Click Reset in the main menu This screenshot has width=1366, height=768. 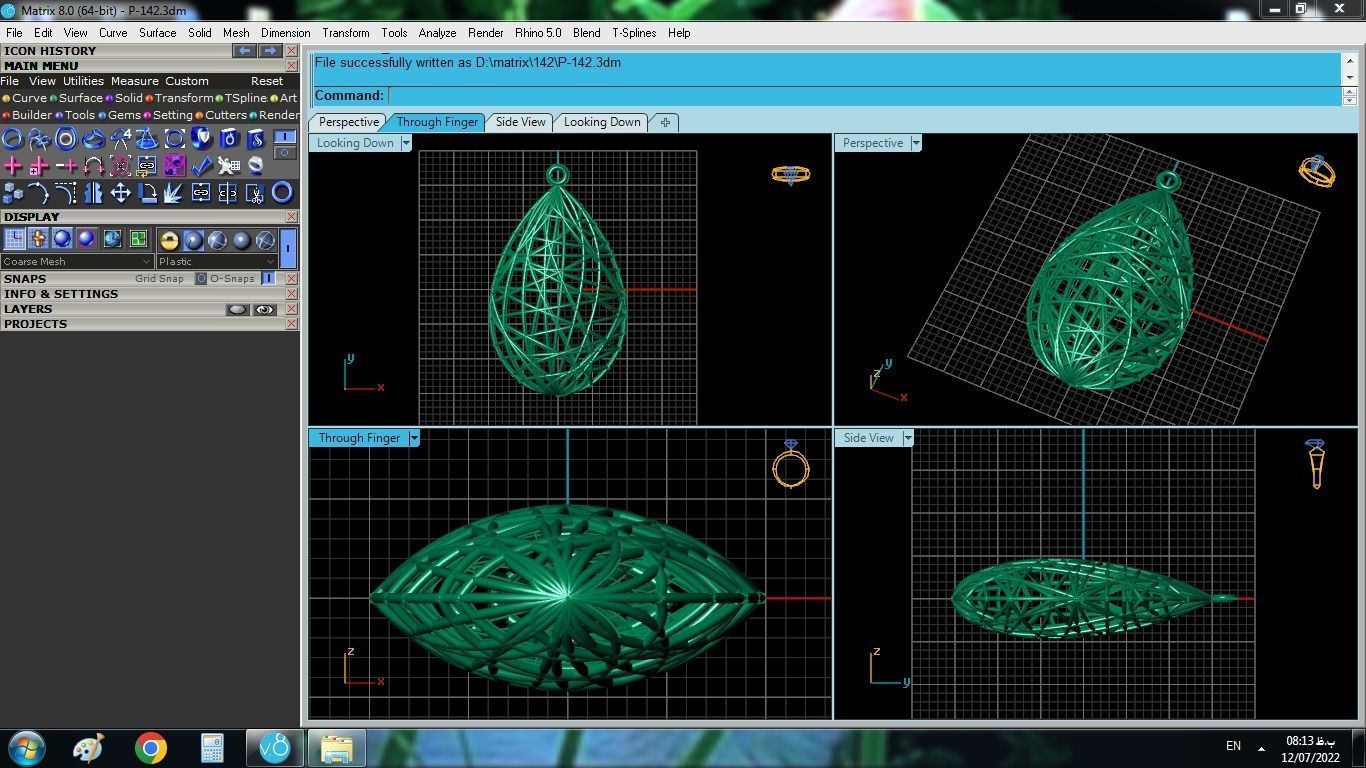click(267, 81)
